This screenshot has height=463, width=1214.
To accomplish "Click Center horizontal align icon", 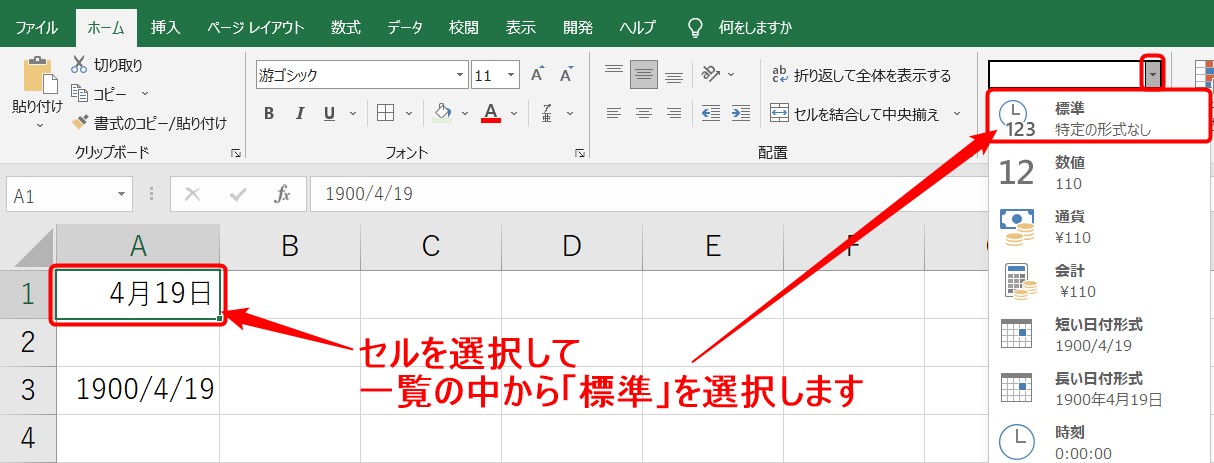I will (x=644, y=113).
